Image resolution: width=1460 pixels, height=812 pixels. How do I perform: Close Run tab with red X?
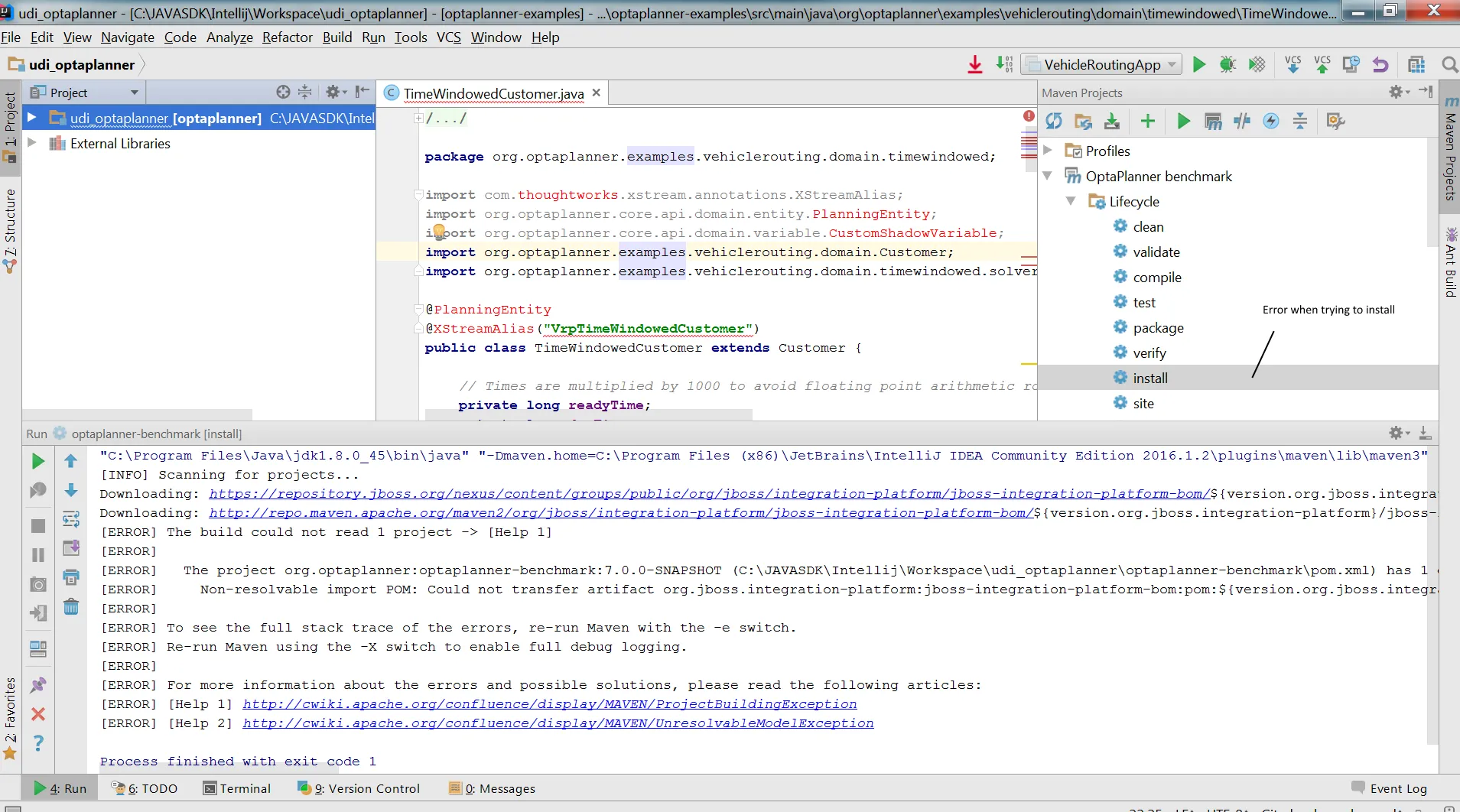tap(38, 714)
